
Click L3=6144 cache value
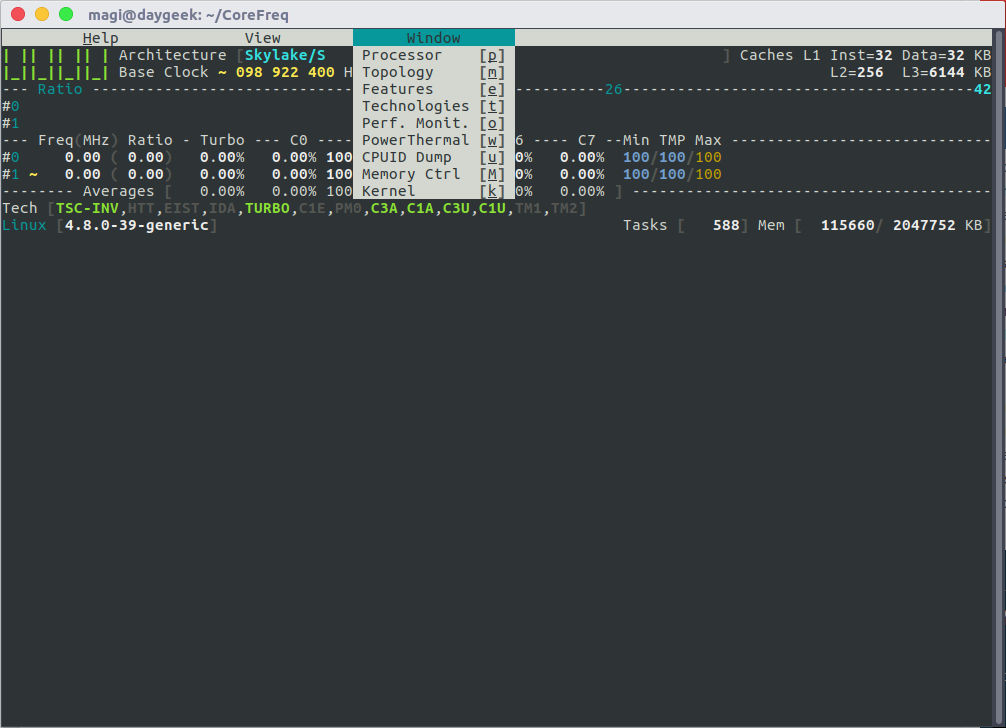point(933,72)
